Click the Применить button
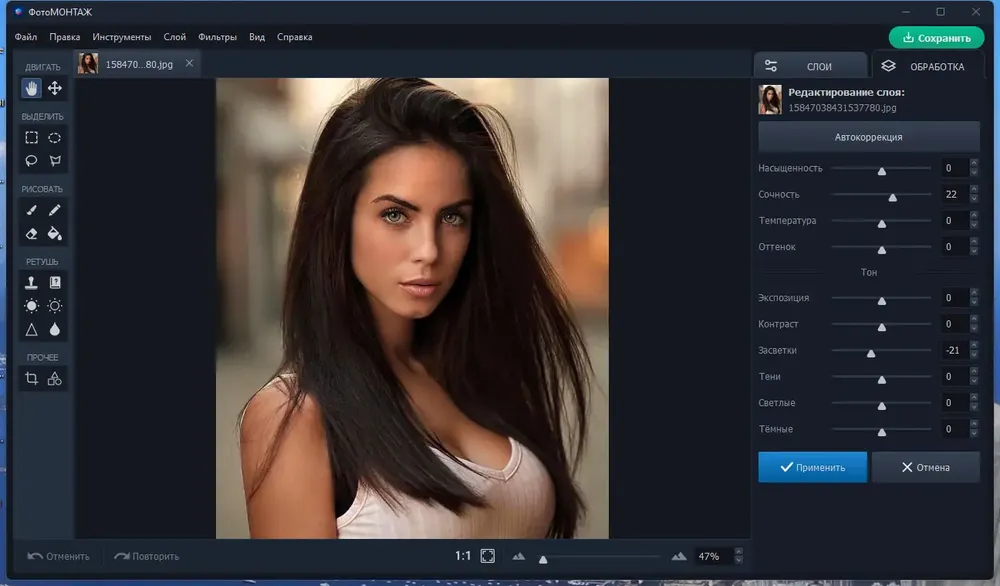This screenshot has width=1000, height=586. 812,467
